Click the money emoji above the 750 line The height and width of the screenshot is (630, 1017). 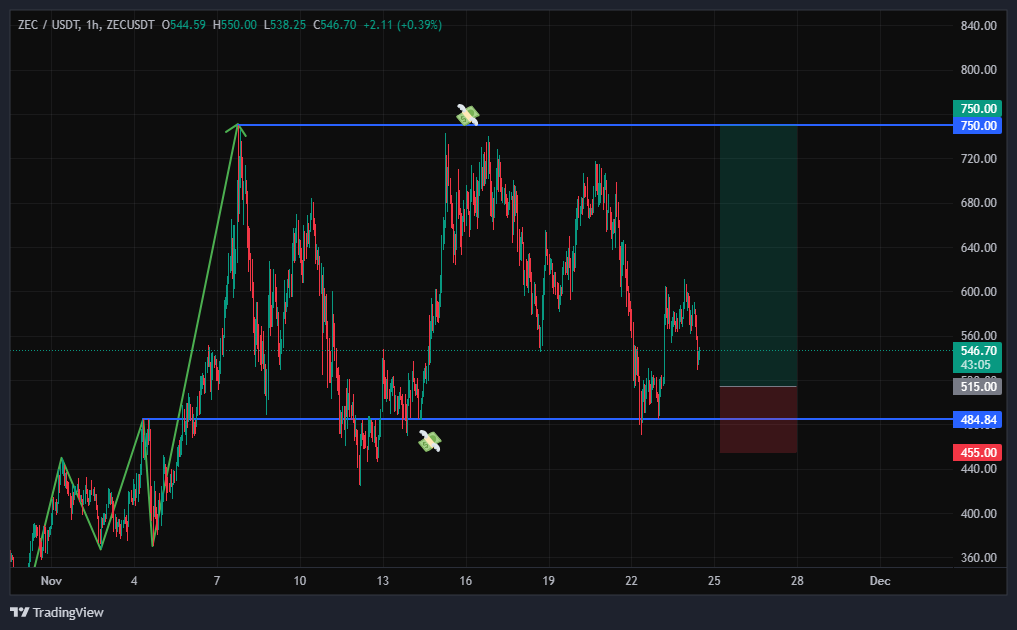pyautogui.click(x=467, y=115)
